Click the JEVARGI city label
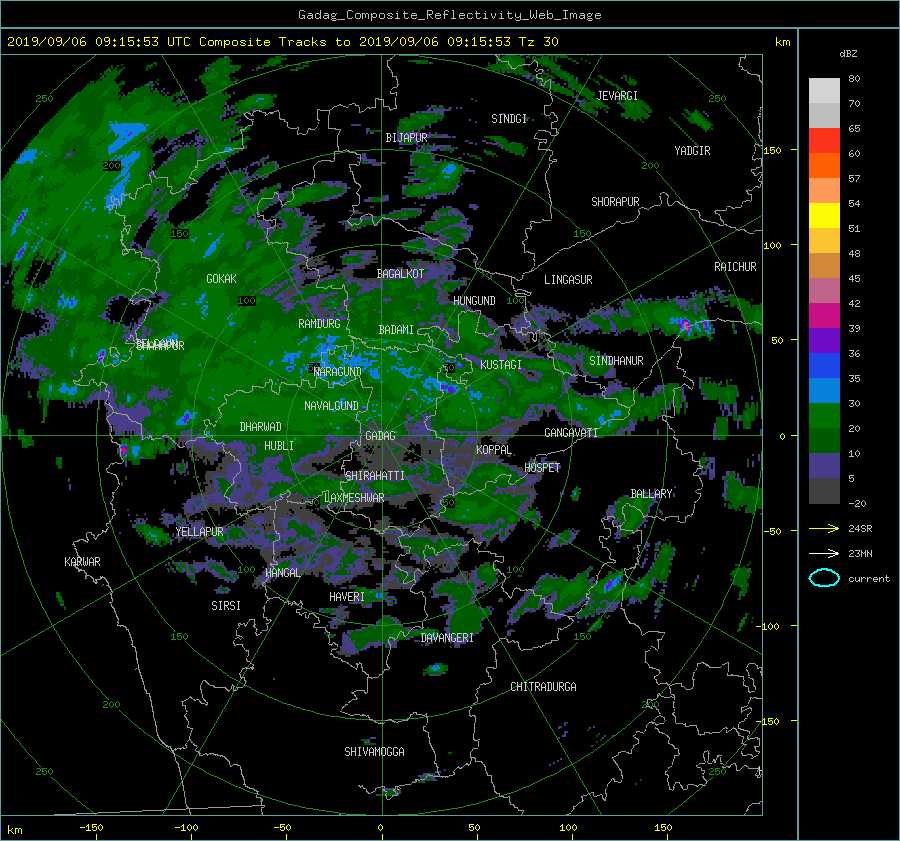900x841 pixels. (617, 96)
